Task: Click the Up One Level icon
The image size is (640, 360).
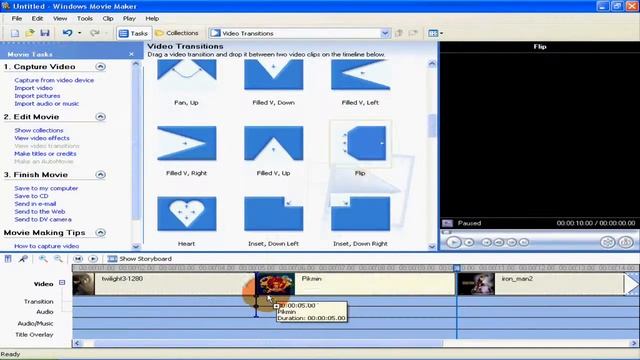Action: tap(399, 33)
